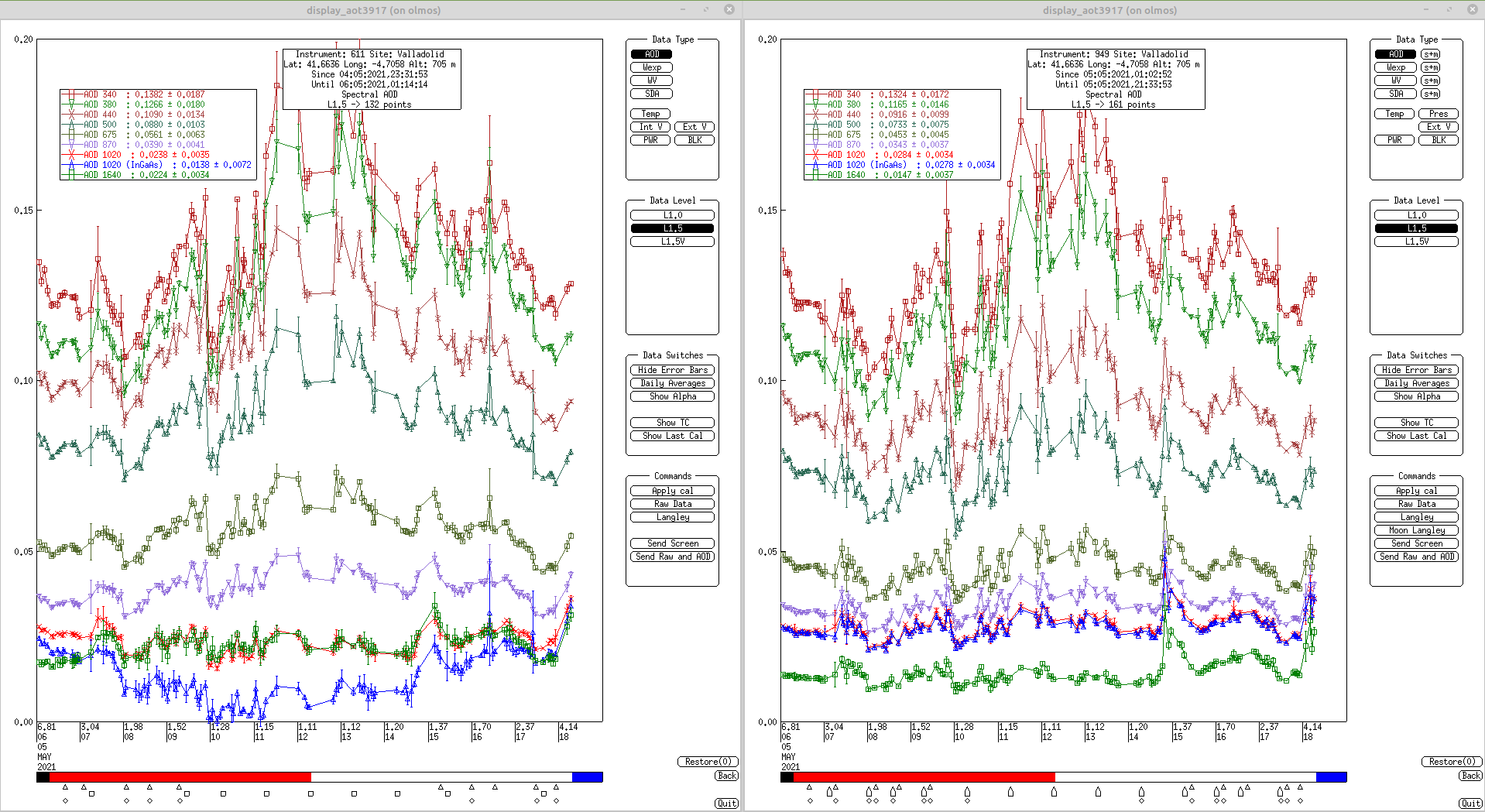The width and height of the screenshot is (1485, 812).
Task: Select SDA data type in instrument 611 window
Action: [x=652, y=94]
